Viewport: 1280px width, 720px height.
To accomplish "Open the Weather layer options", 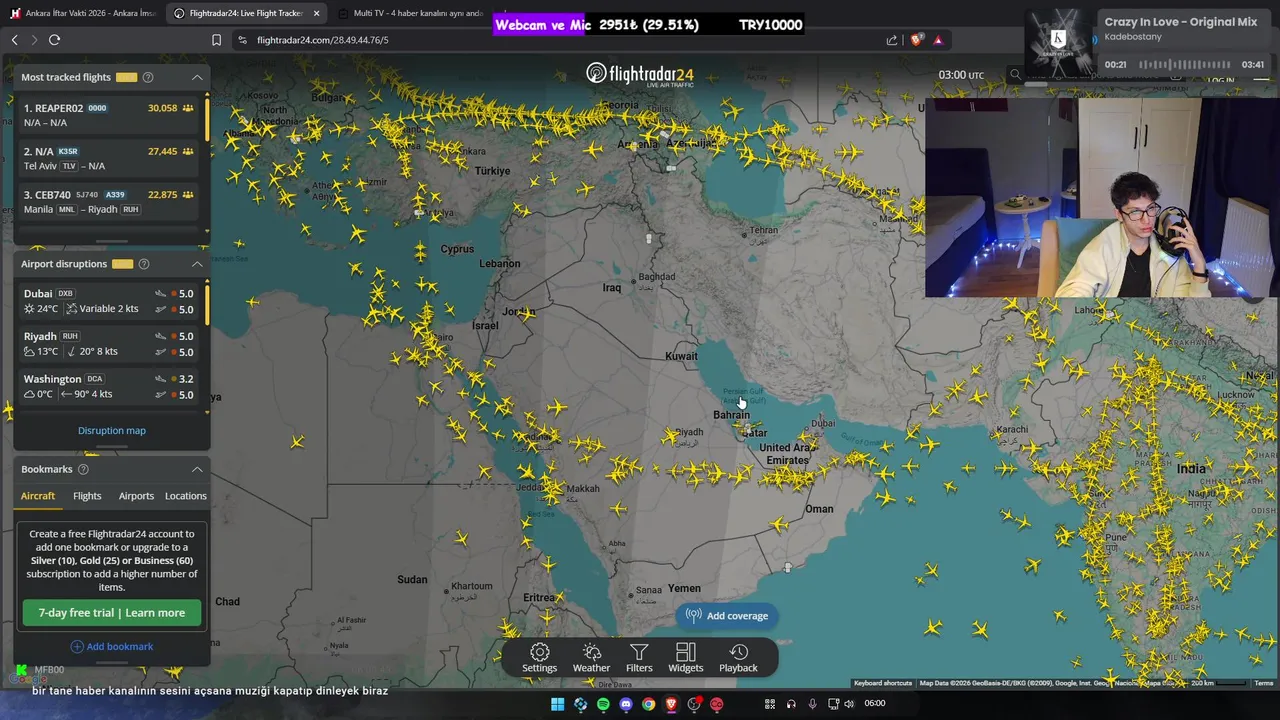I will (x=591, y=658).
